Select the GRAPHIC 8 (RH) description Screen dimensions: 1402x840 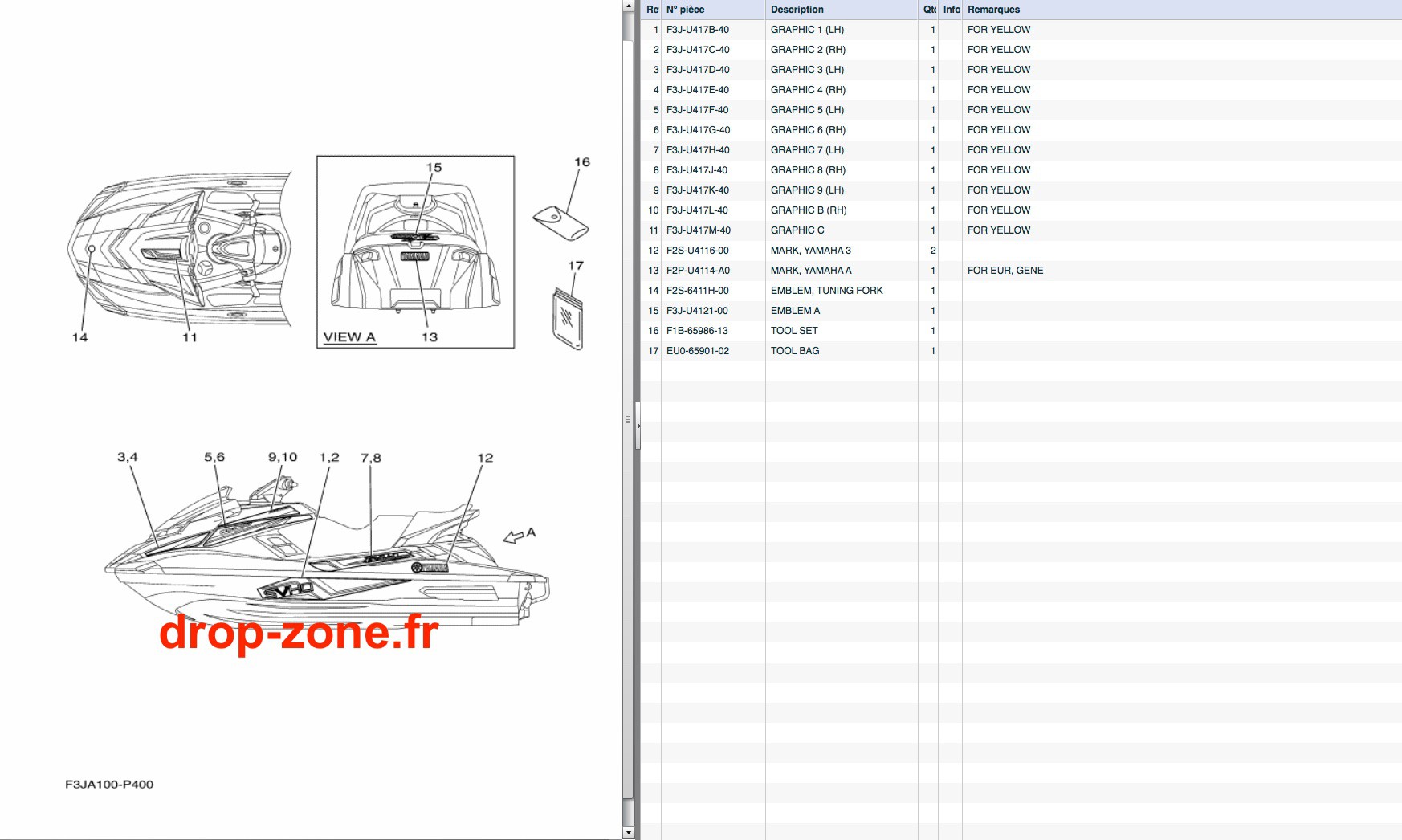pyautogui.click(x=808, y=170)
